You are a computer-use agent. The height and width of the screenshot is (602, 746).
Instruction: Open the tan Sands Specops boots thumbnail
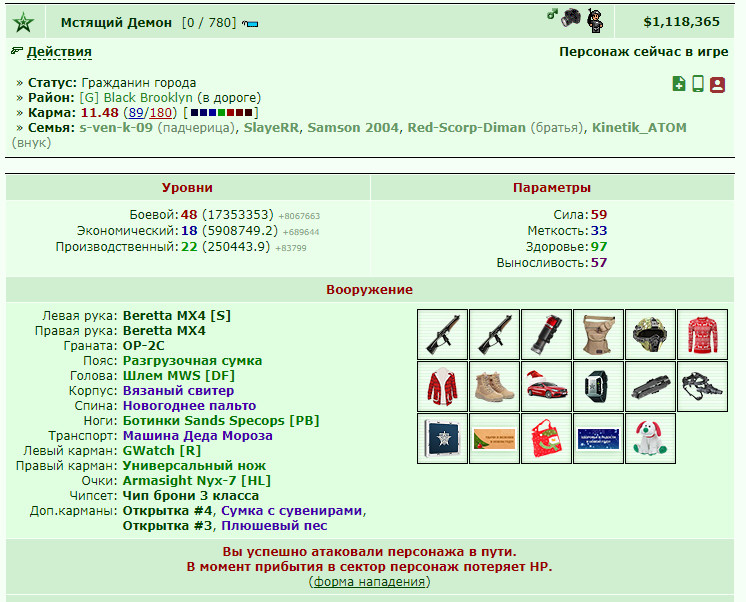coord(494,386)
